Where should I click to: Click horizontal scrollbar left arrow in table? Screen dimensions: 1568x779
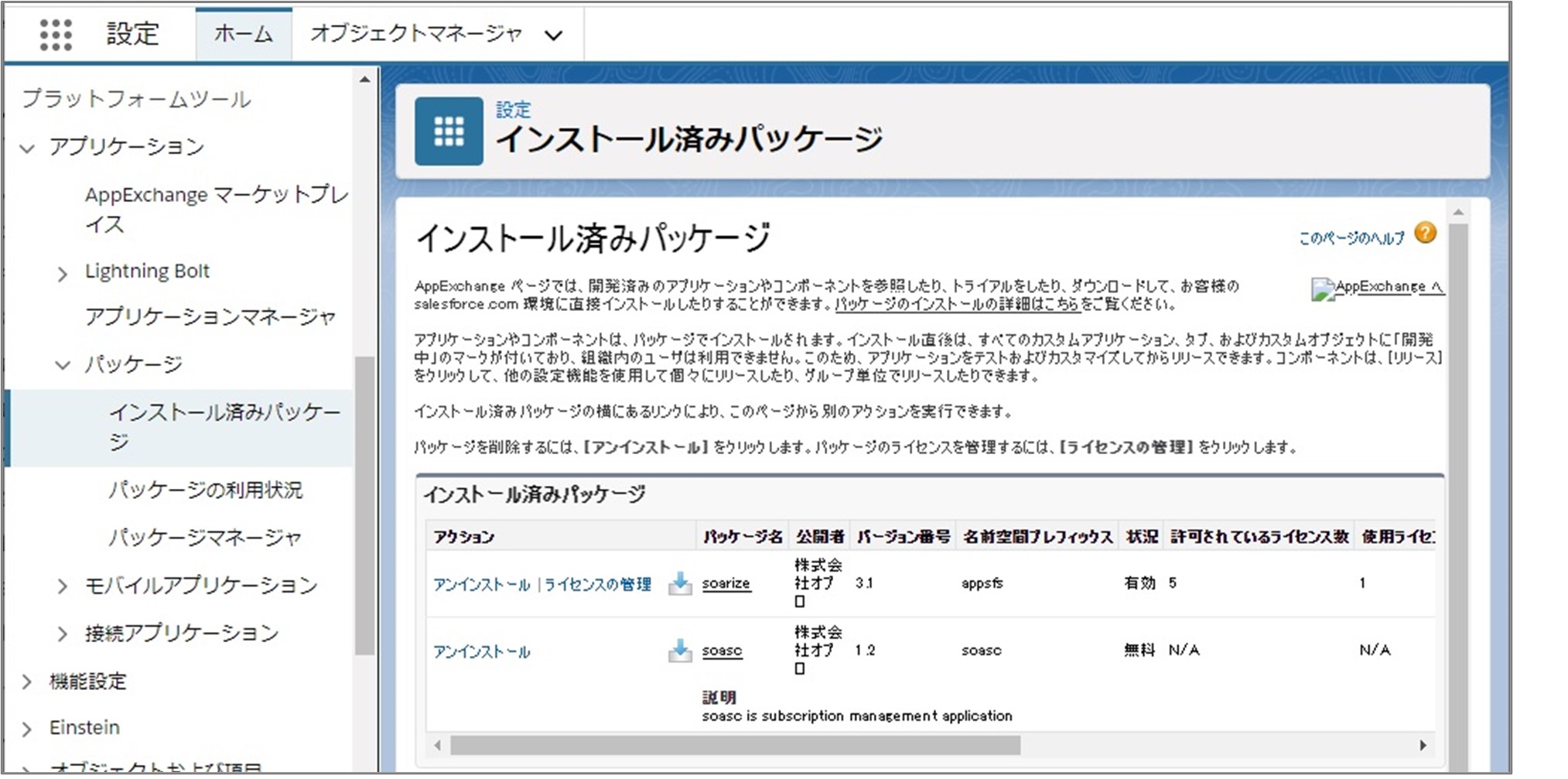(438, 745)
